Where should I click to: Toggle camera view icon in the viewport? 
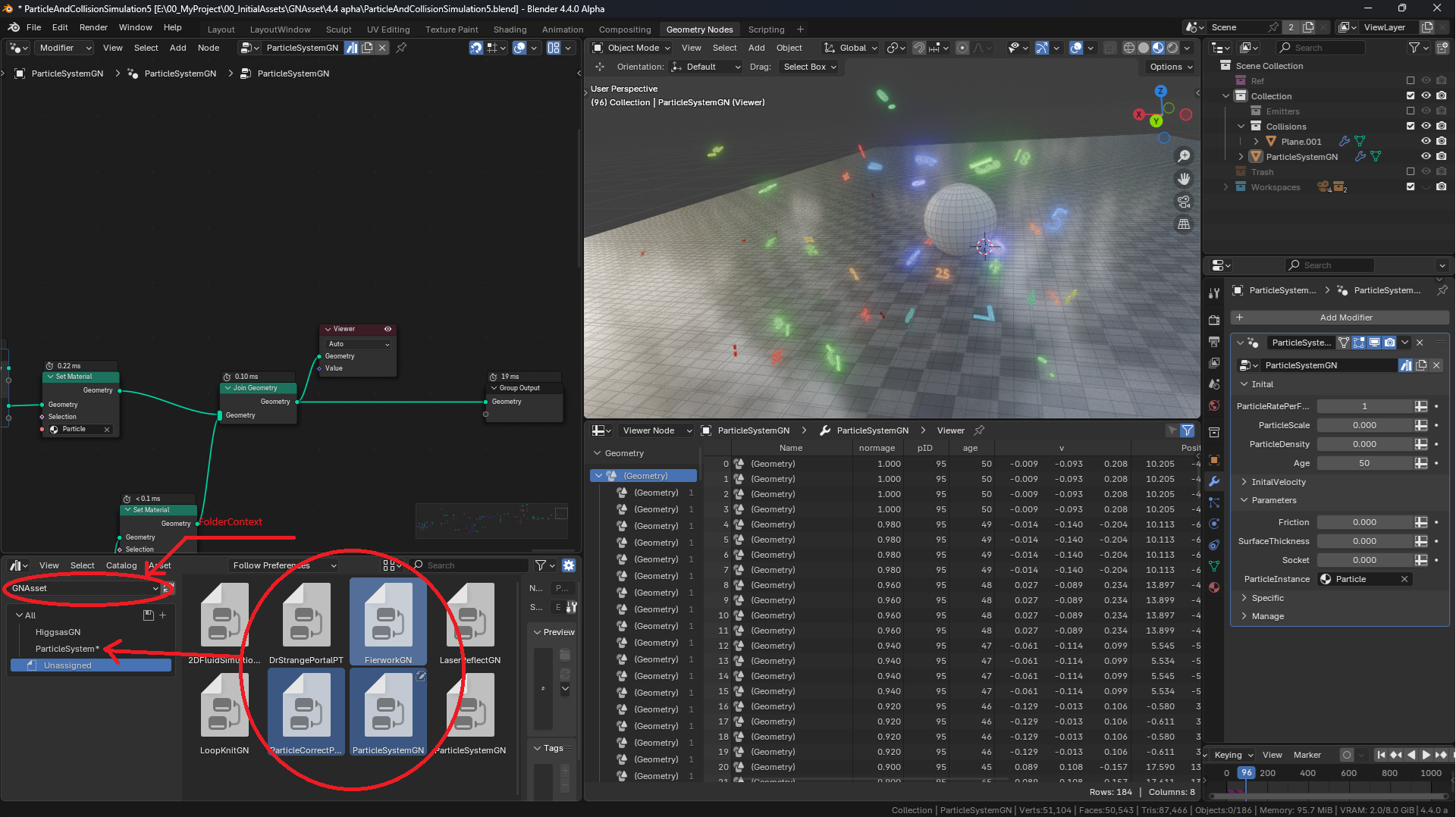click(1184, 202)
